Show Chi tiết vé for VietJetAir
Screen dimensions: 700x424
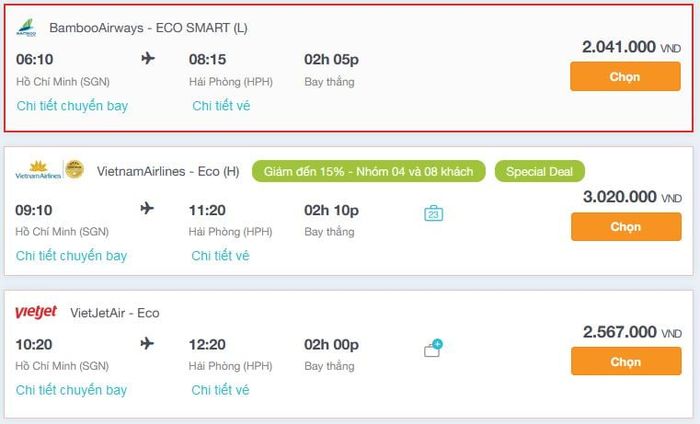pyautogui.click(x=220, y=390)
